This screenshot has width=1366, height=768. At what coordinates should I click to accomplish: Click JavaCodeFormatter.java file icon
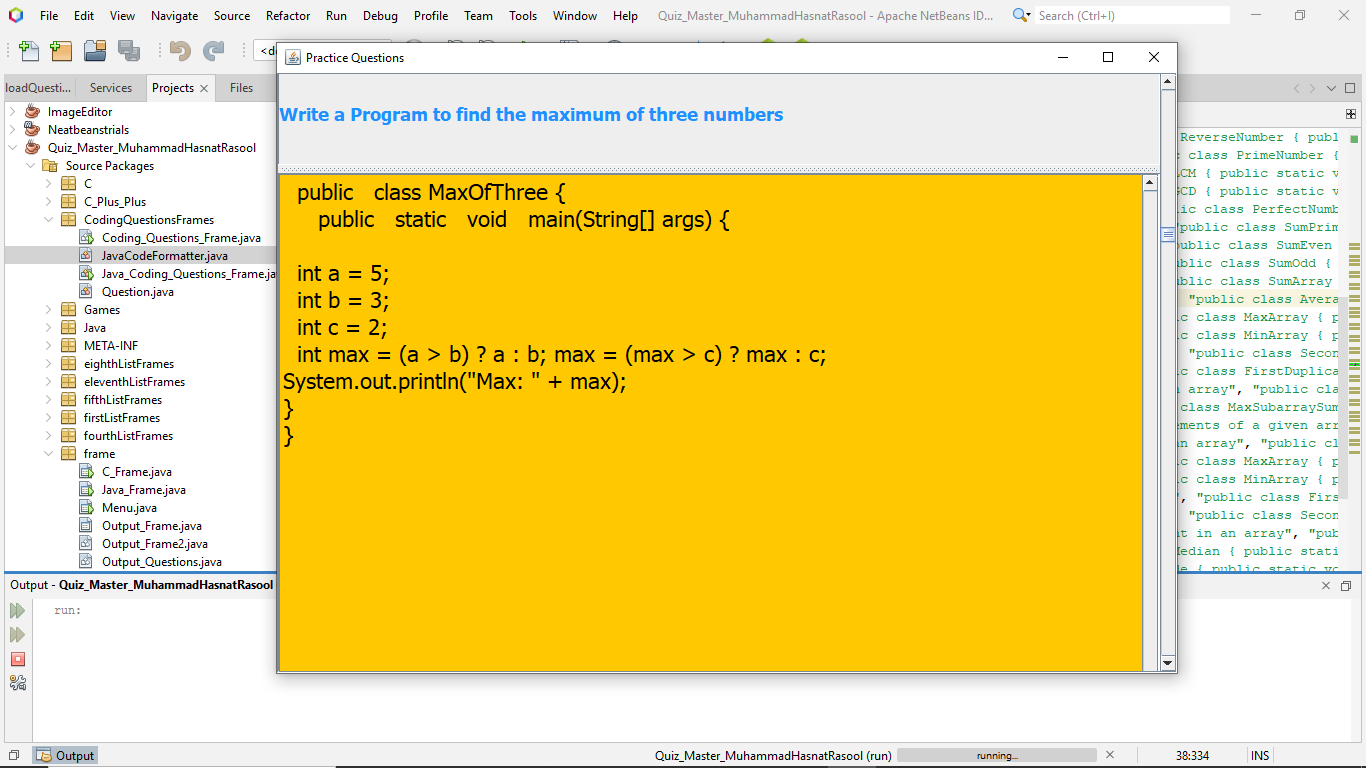87,256
